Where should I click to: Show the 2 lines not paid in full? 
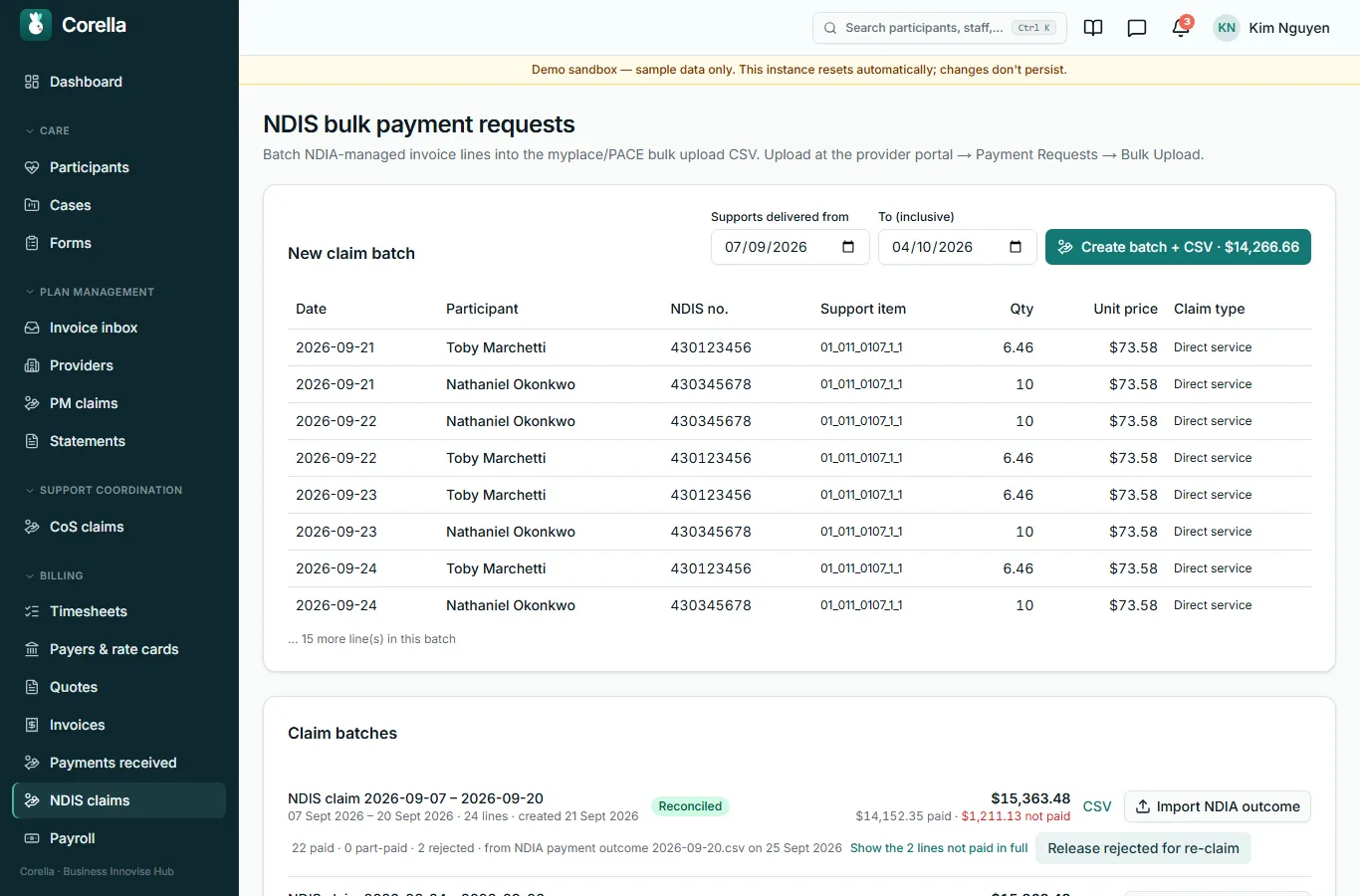pyautogui.click(x=939, y=848)
